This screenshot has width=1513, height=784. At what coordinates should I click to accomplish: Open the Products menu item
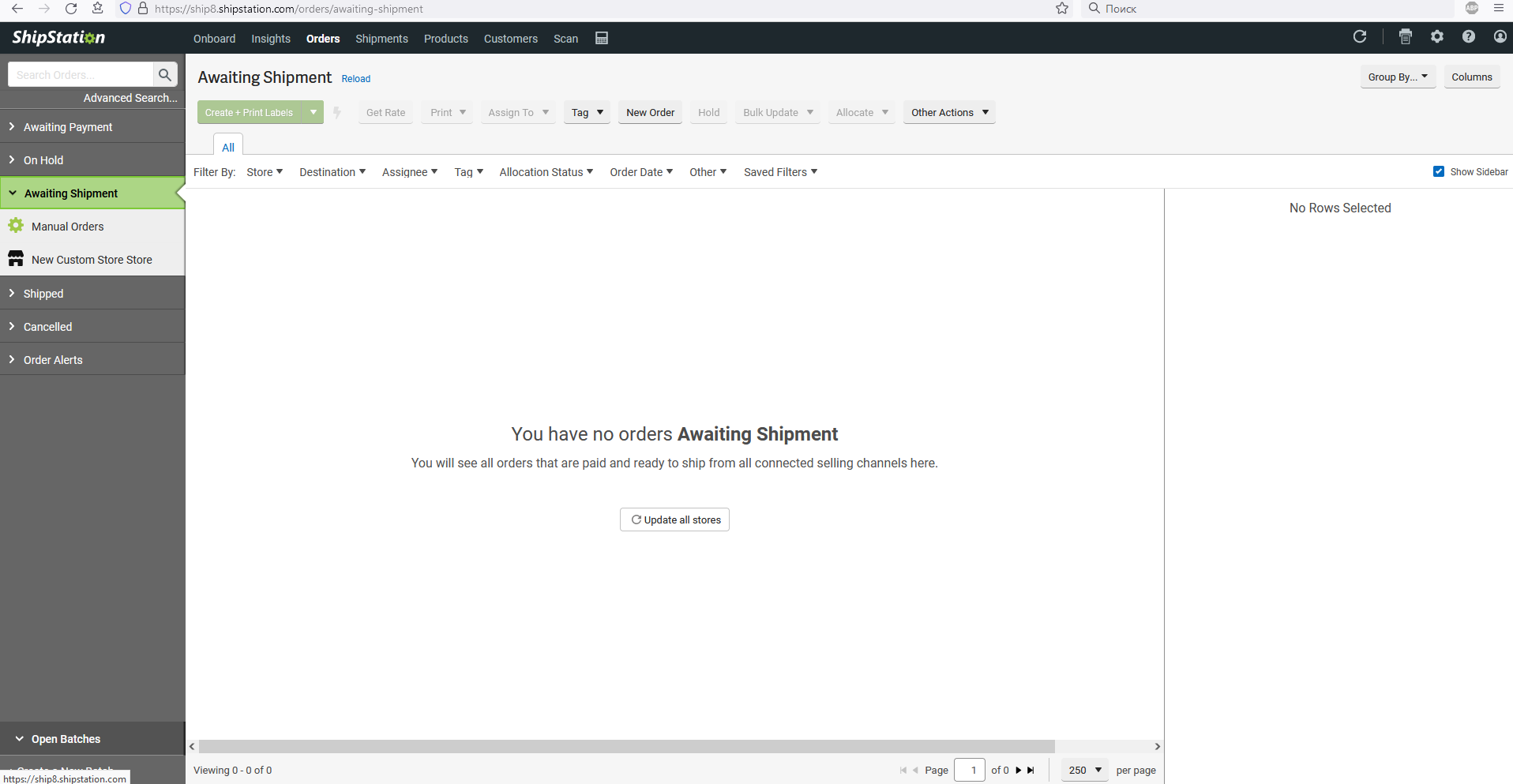[446, 39]
